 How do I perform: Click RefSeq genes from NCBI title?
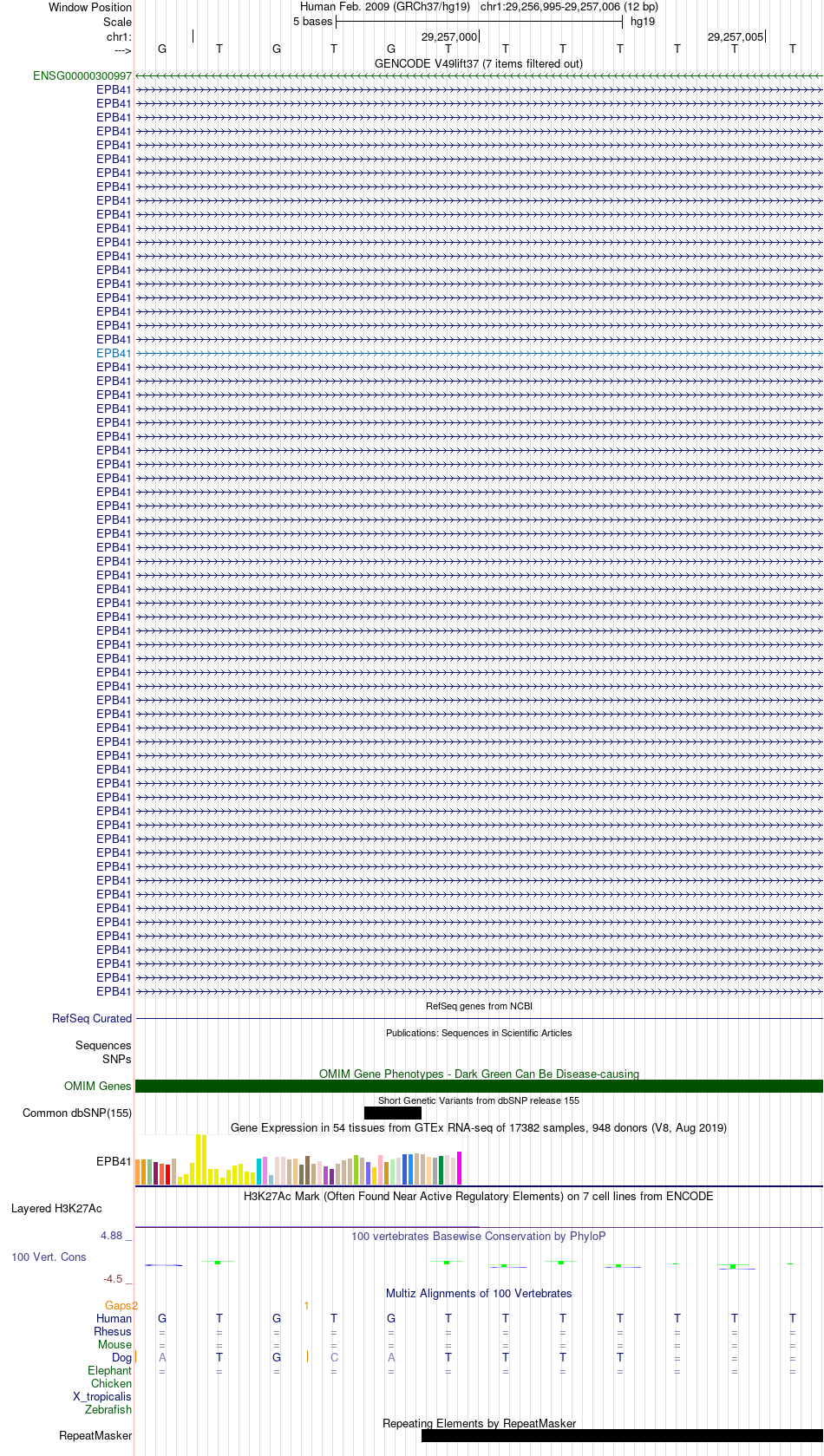(x=479, y=1006)
